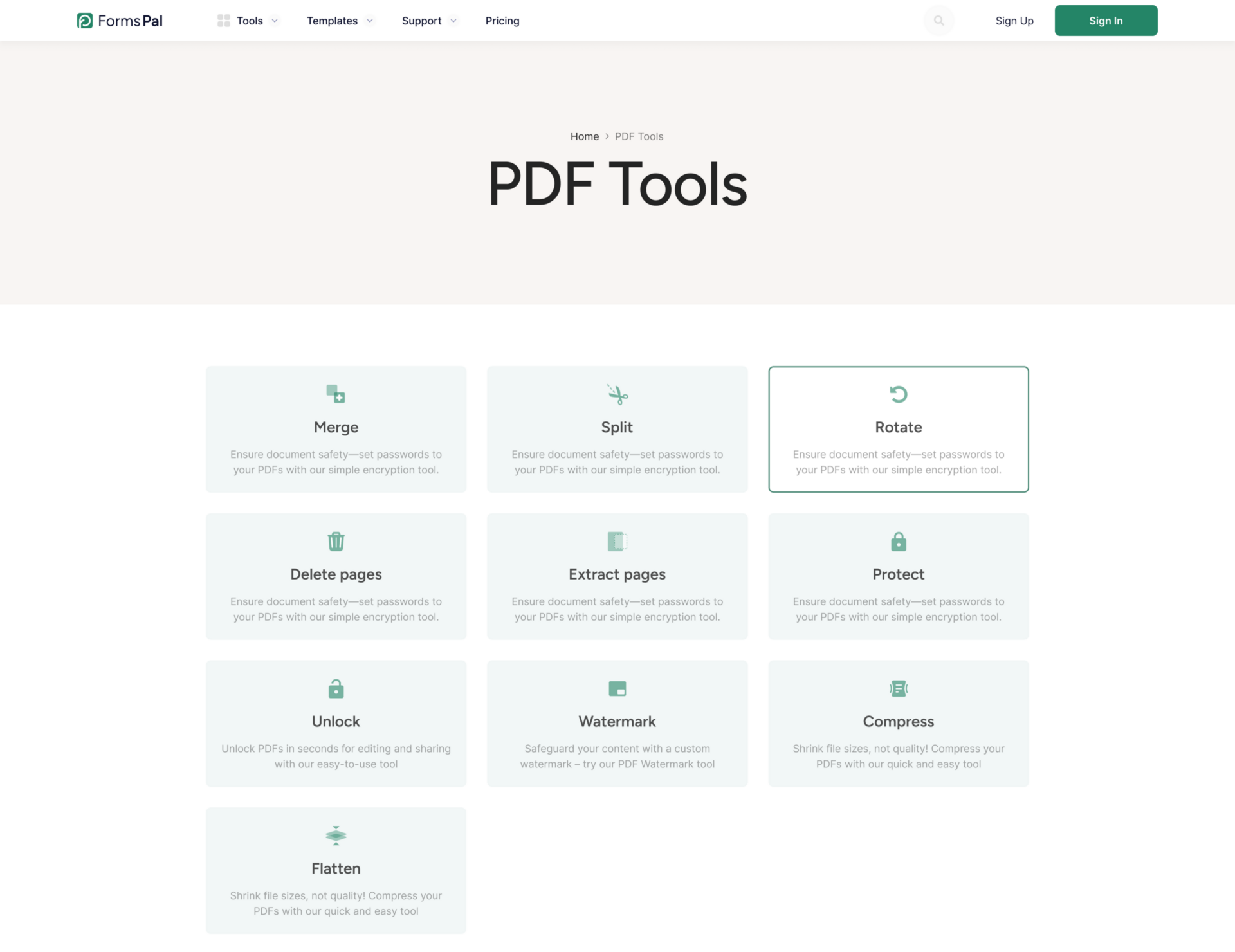
Task: Click the Extract pages icon
Action: (x=617, y=541)
